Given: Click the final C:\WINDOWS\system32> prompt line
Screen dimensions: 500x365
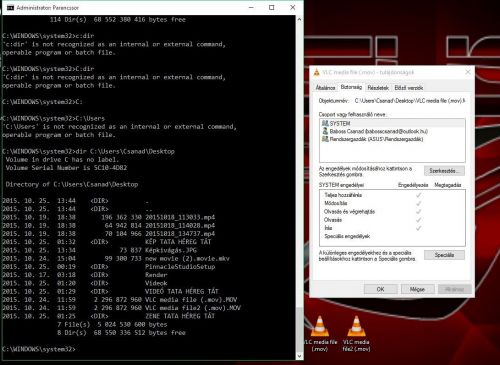Looking at the screenshot, I should (x=39, y=349).
